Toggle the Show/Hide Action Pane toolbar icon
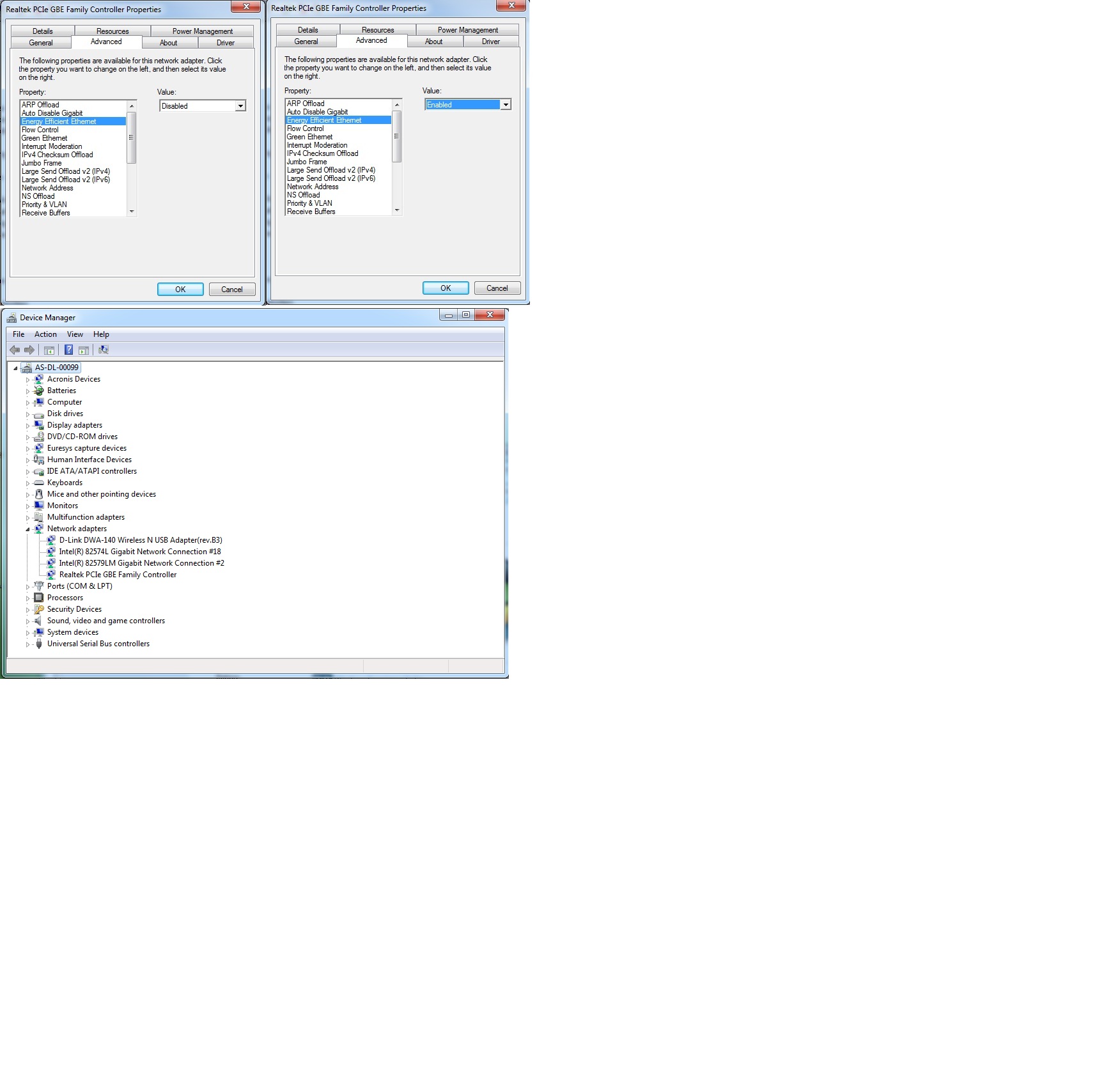 tap(84, 350)
